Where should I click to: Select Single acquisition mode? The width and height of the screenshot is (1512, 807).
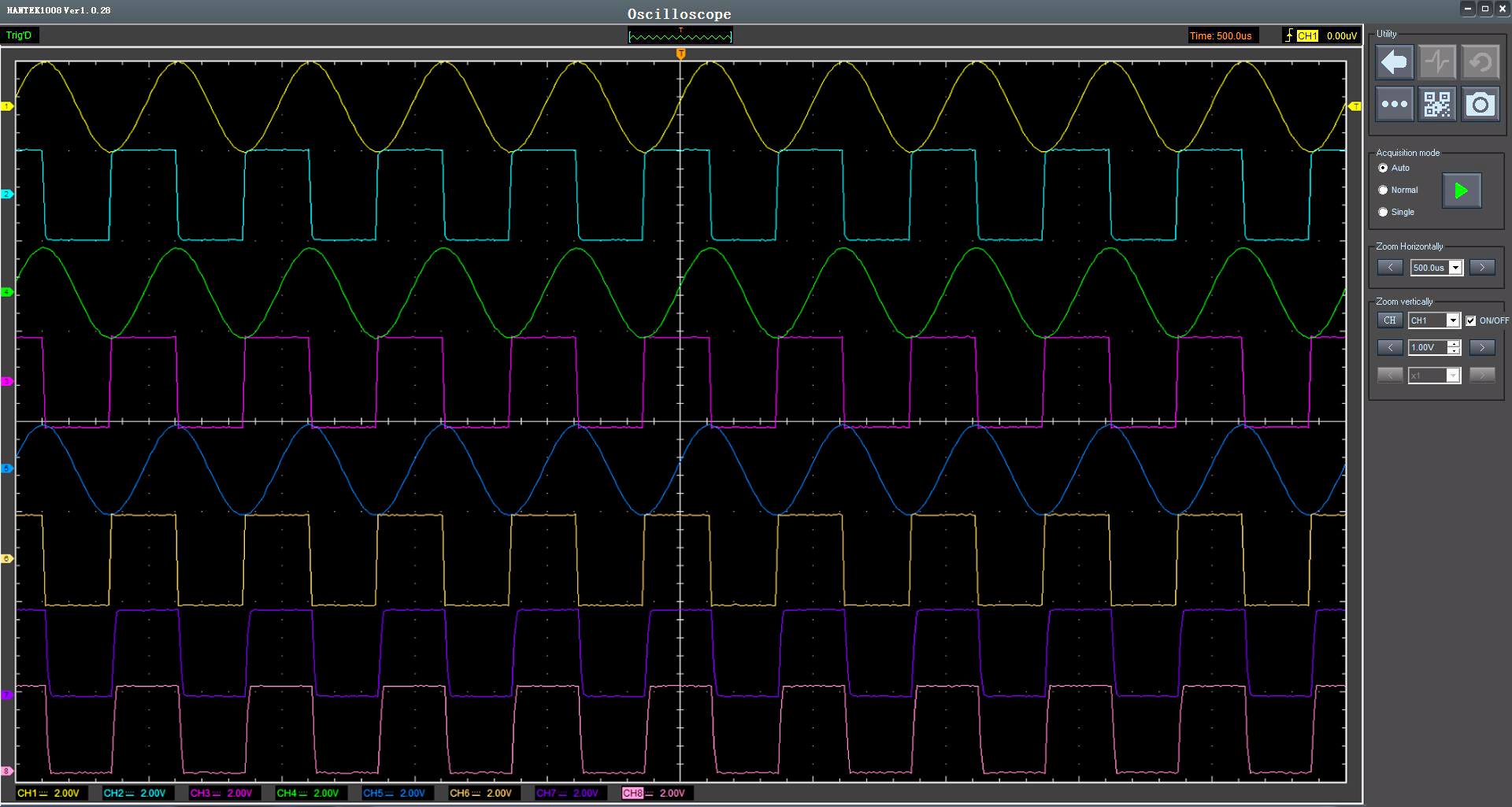(1383, 213)
